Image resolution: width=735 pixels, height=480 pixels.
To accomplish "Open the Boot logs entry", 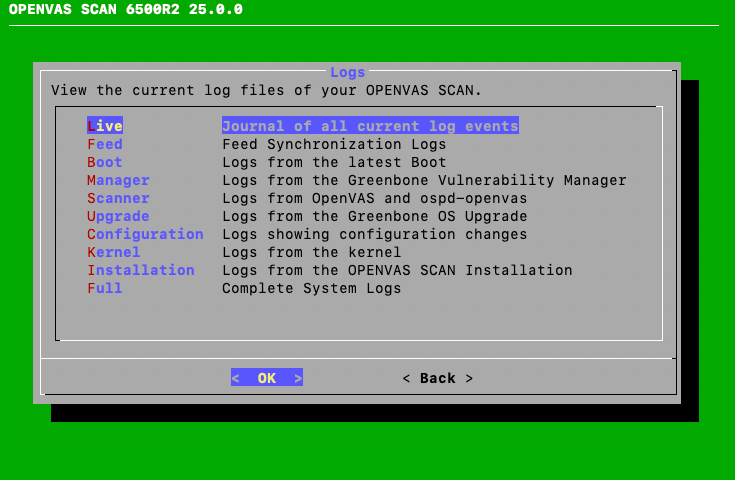I will click(x=105, y=162).
